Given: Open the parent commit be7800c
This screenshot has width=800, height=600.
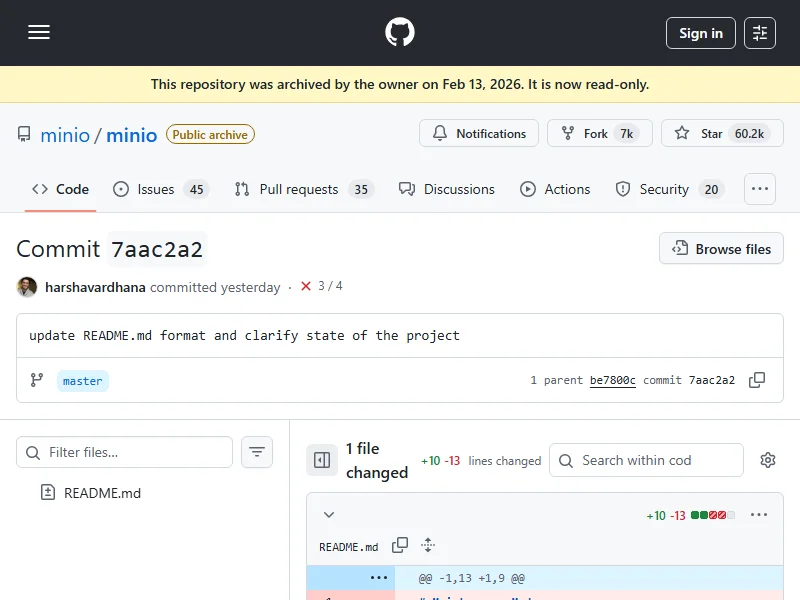Looking at the screenshot, I should coord(612,380).
